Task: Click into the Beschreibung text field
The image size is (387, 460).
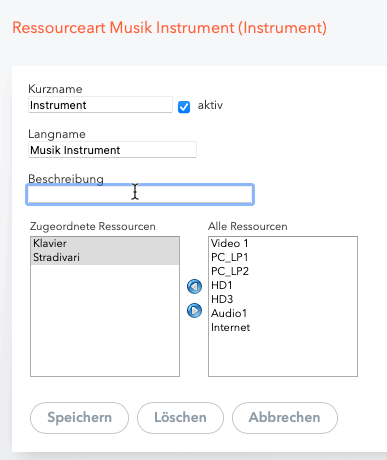Action: tap(140, 194)
